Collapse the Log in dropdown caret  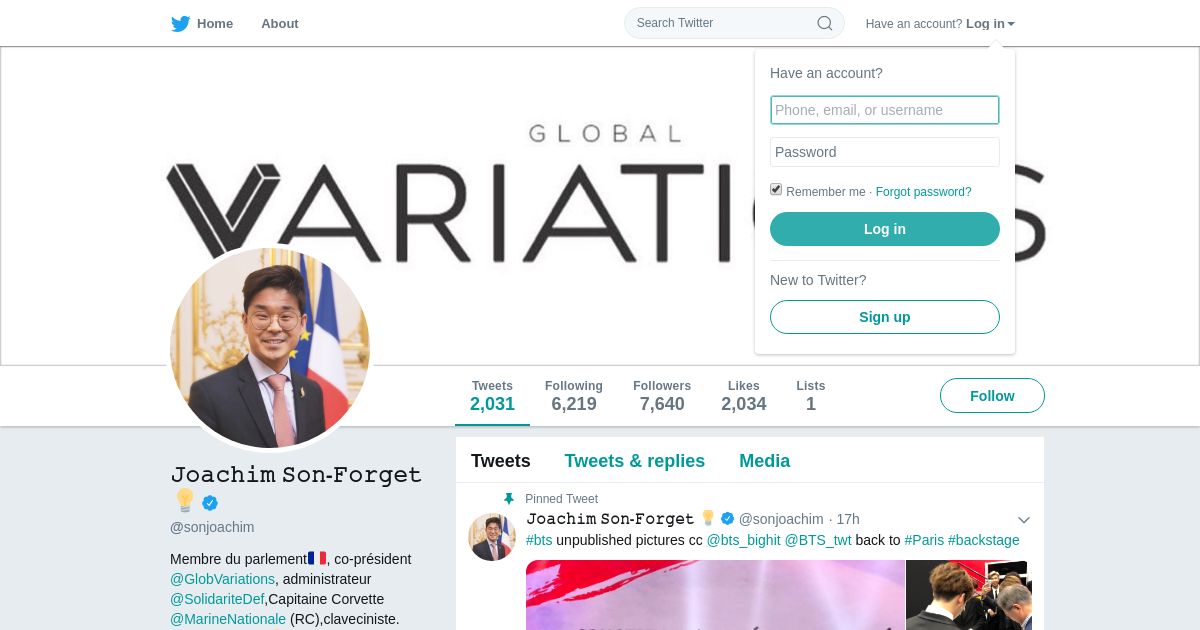tap(1011, 24)
